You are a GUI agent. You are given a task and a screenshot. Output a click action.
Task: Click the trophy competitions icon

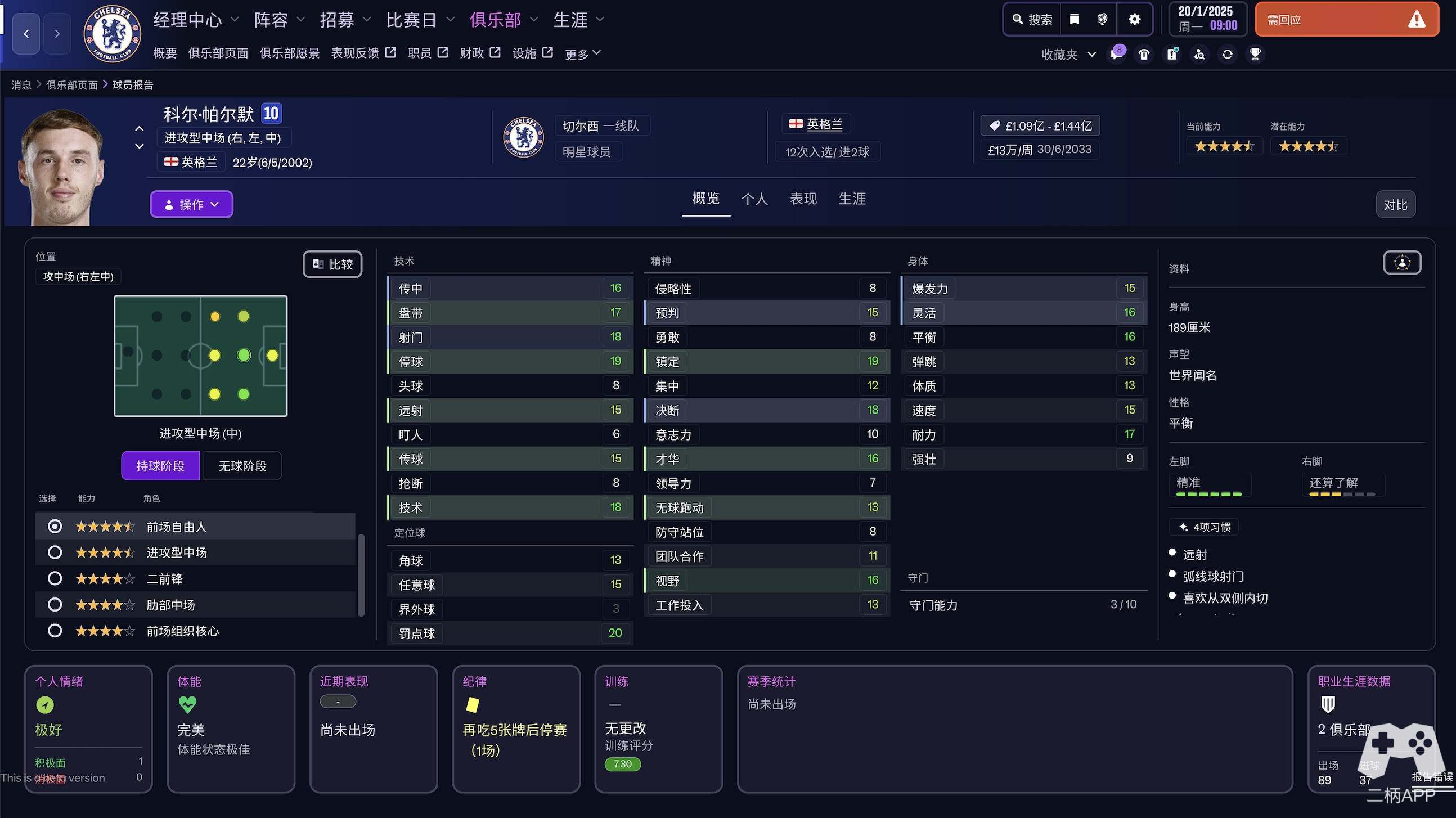(x=1255, y=54)
